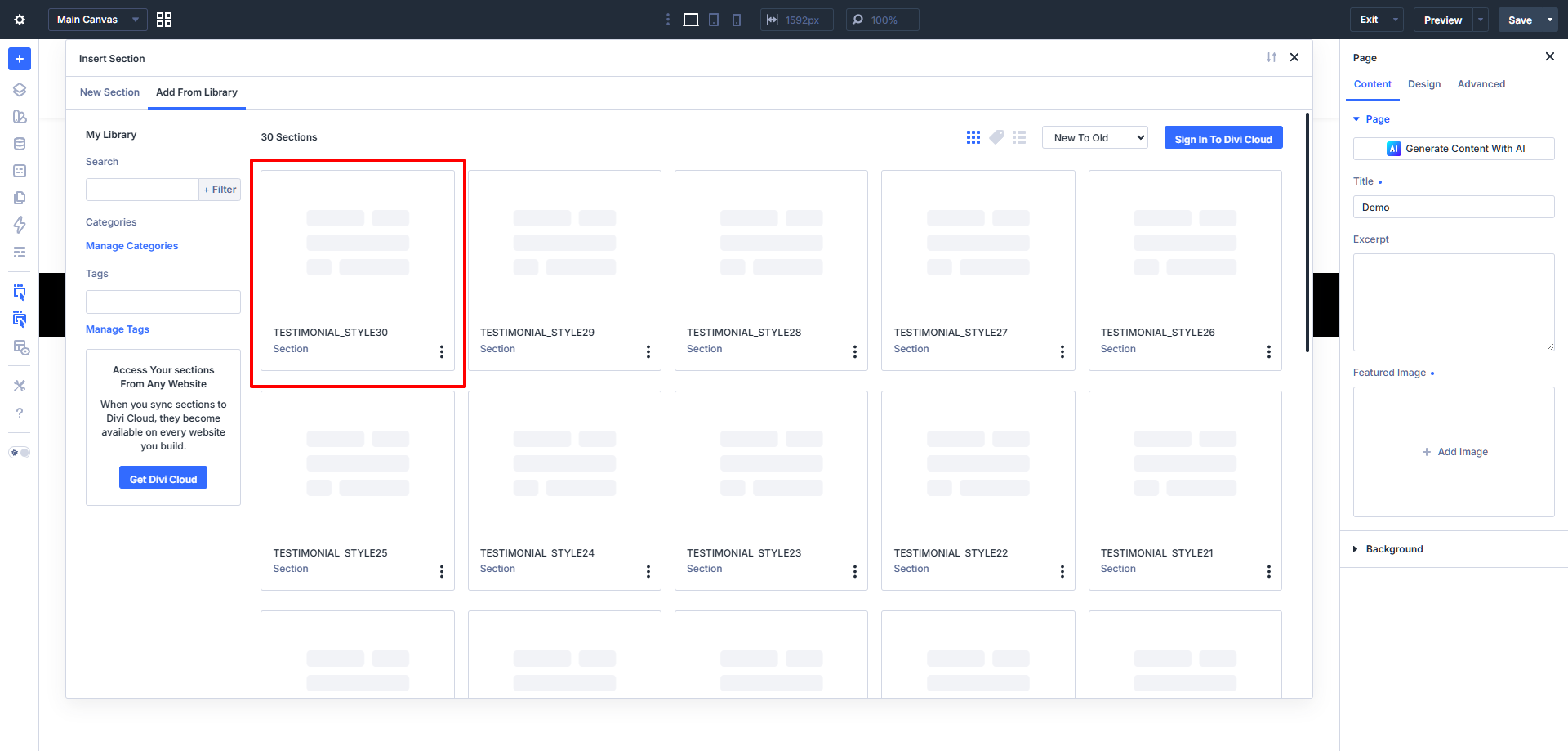Click the blue plus add-element button

tap(20, 59)
